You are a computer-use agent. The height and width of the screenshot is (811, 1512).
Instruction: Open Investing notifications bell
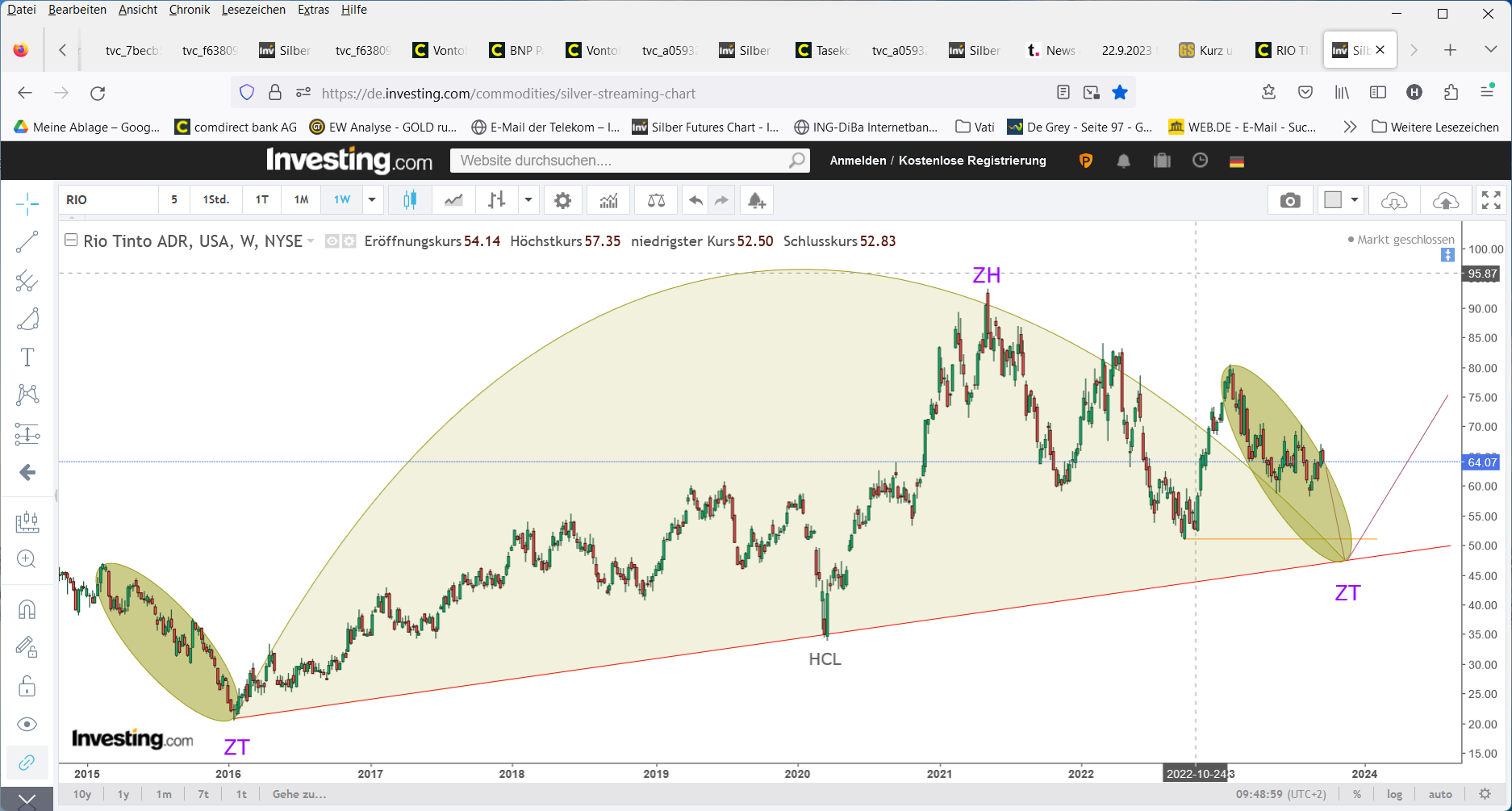click(1123, 161)
